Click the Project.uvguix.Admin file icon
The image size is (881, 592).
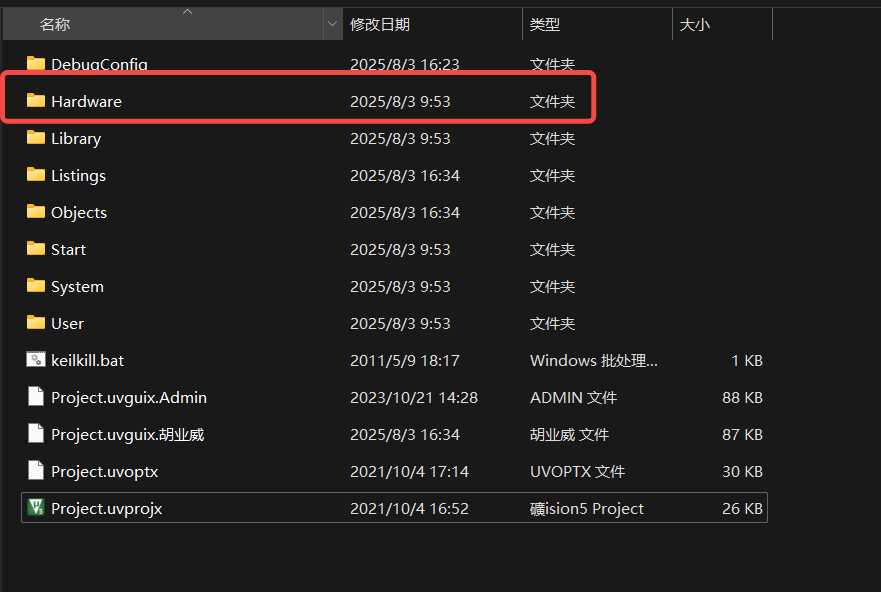(36, 397)
